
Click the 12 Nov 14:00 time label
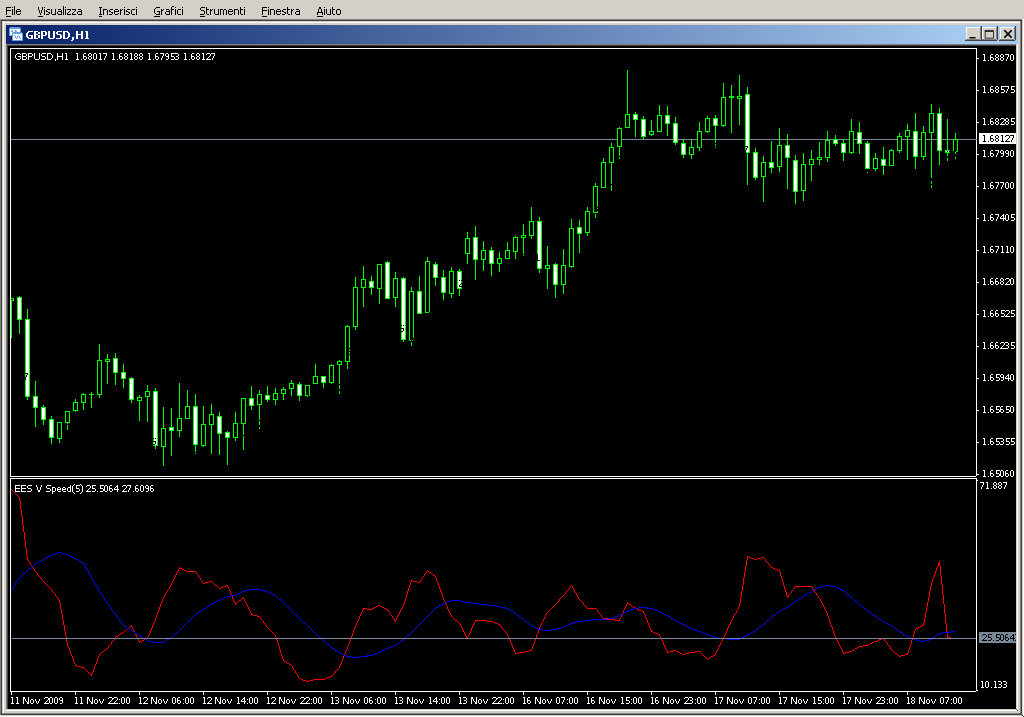tap(230, 701)
